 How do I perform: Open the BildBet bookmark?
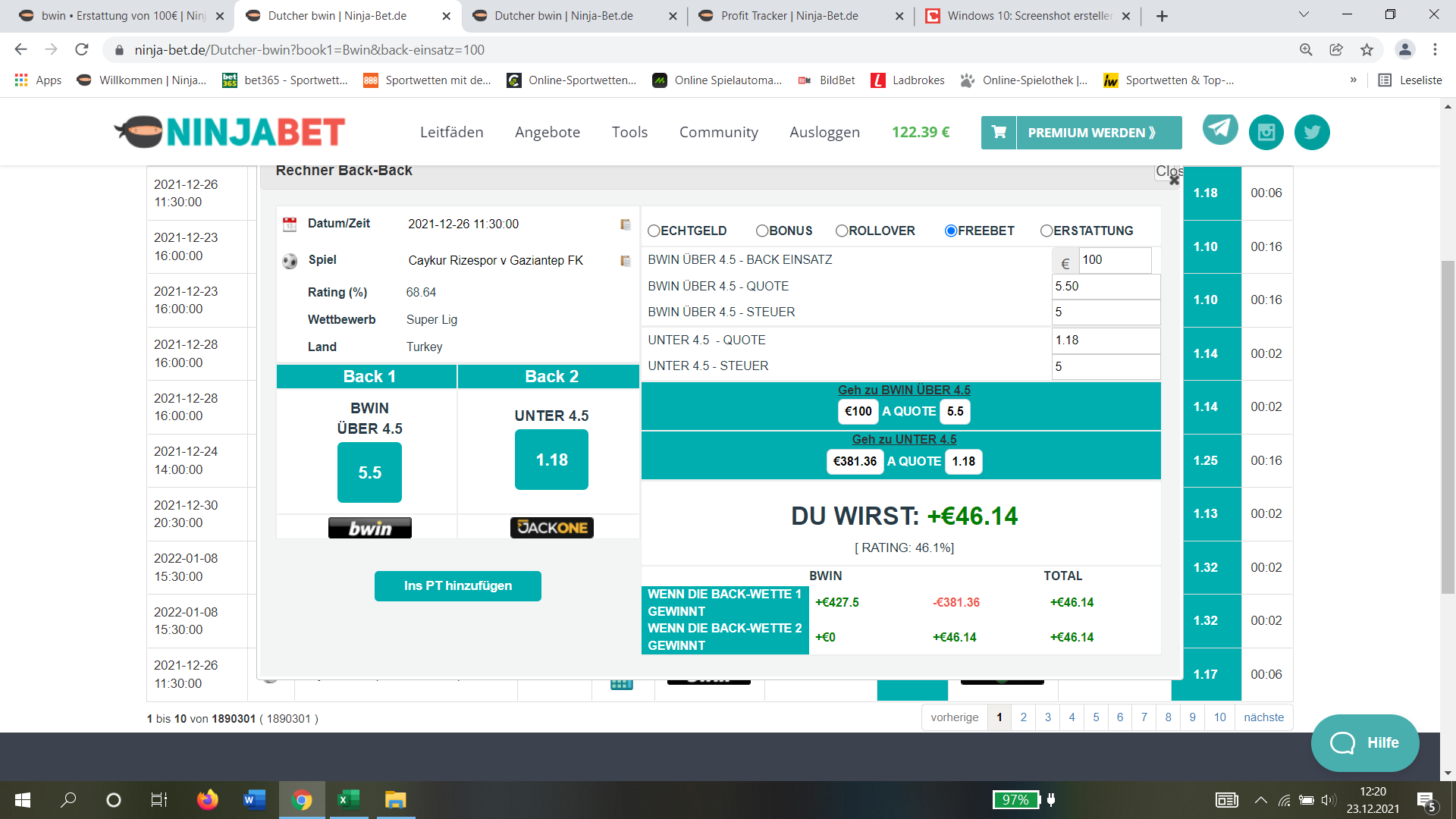(x=827, y=80)
